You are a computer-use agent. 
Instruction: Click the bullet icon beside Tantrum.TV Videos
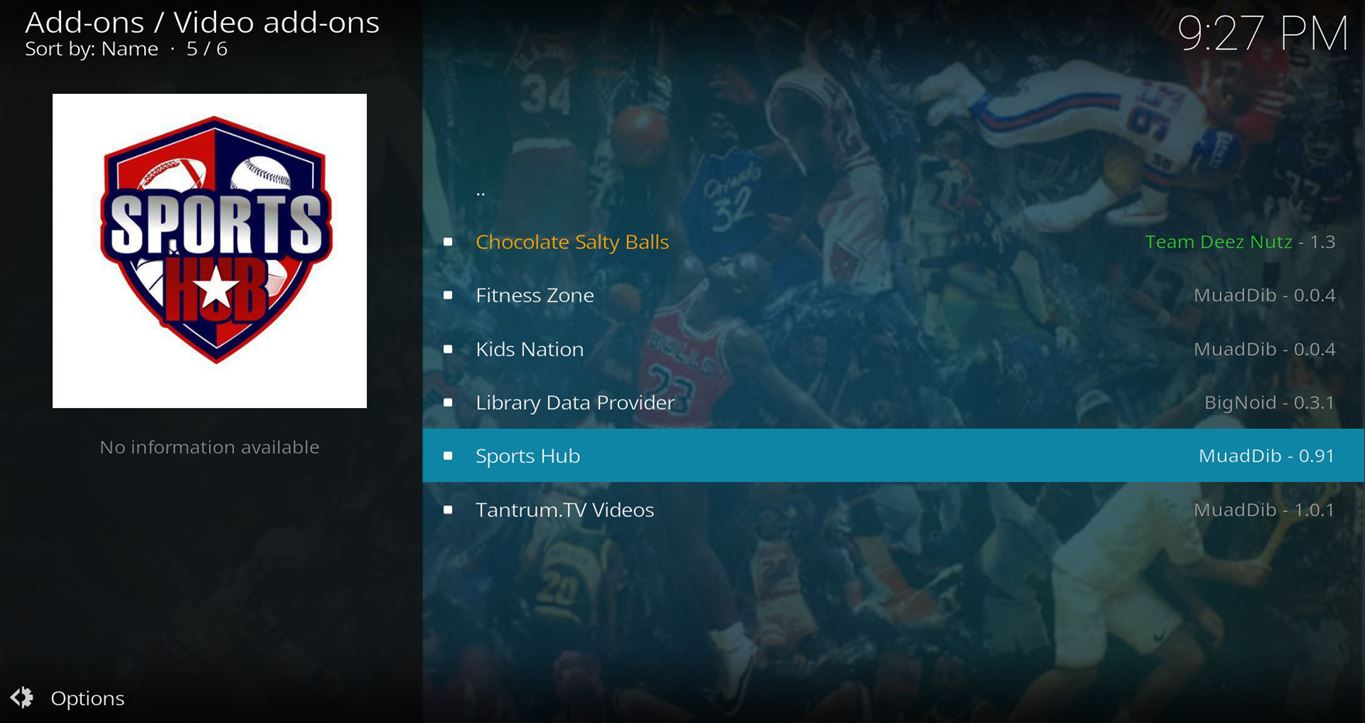click(448, 510)
